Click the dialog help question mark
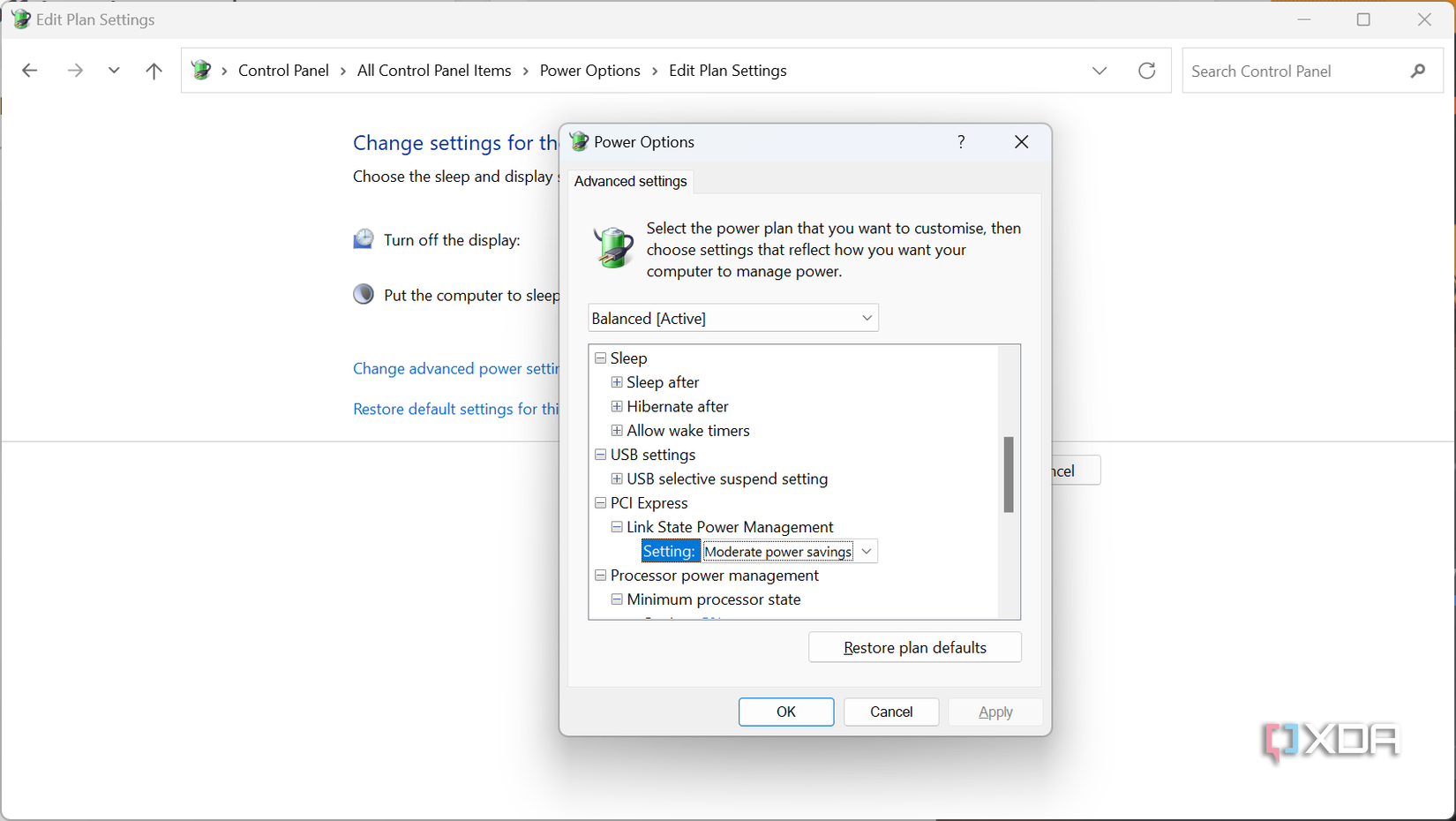Screen dimensions: 1456x821 tap(961, 142)
